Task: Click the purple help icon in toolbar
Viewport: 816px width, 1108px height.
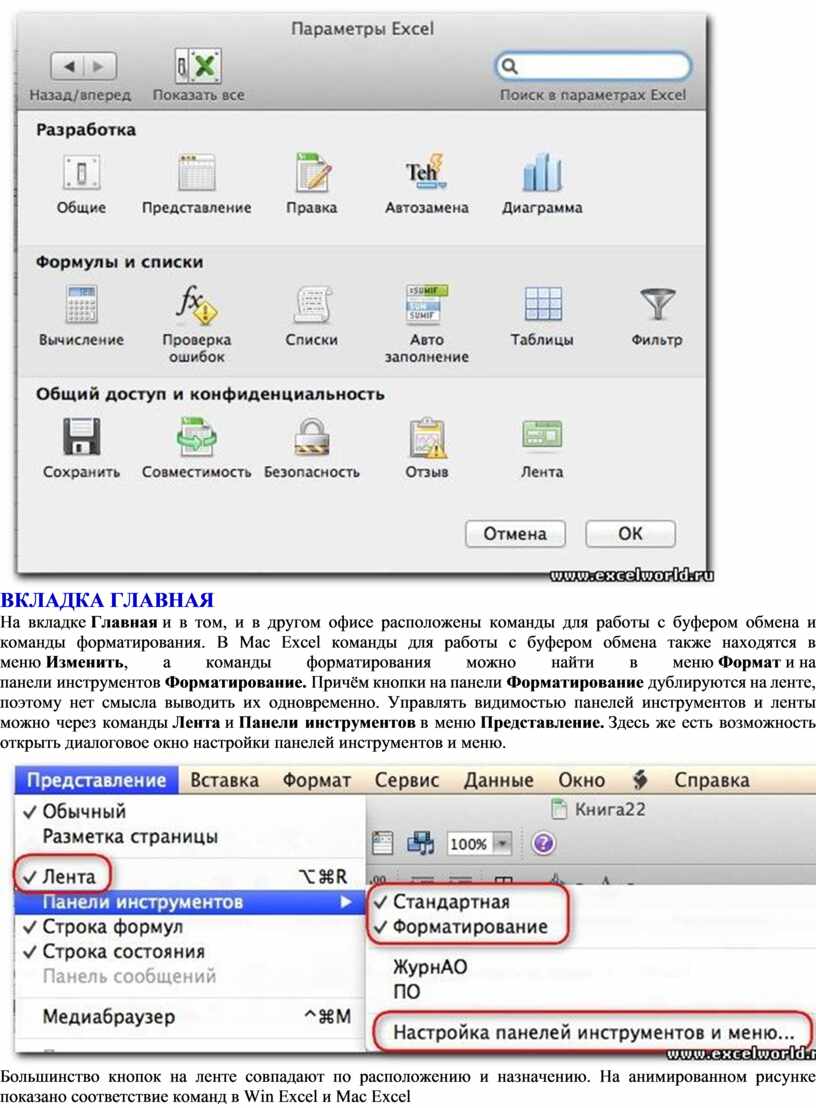Action: pyautogui.click(x=543, y=844)
